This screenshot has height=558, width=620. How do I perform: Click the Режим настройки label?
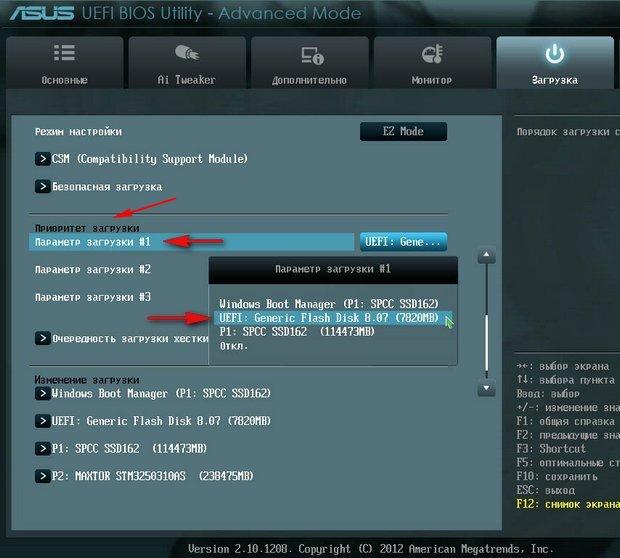[x=78, y=132]
